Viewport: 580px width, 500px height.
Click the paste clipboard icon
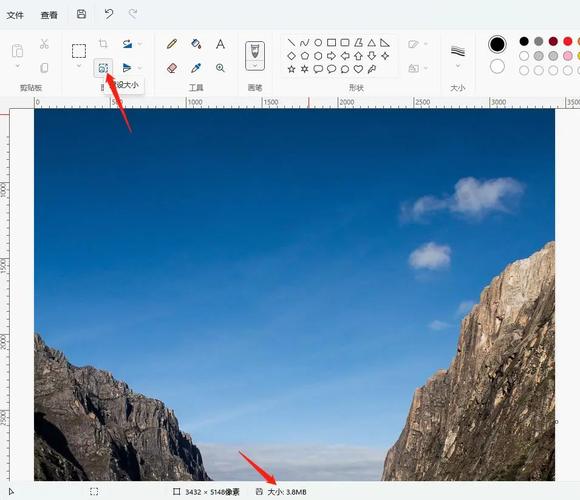(x=17, y=51)
